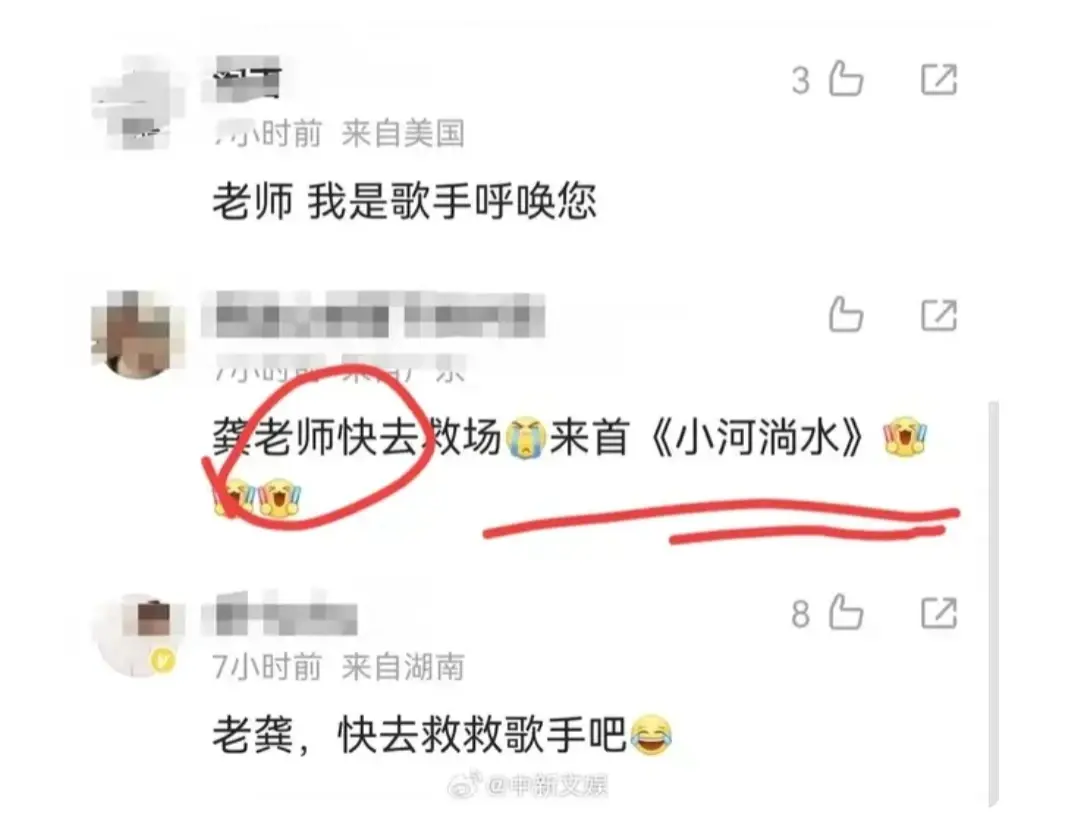The width and height of the screenshot is (1080, 819).
Task: Share the comment from 湖南 user
Action: (939, 613)
